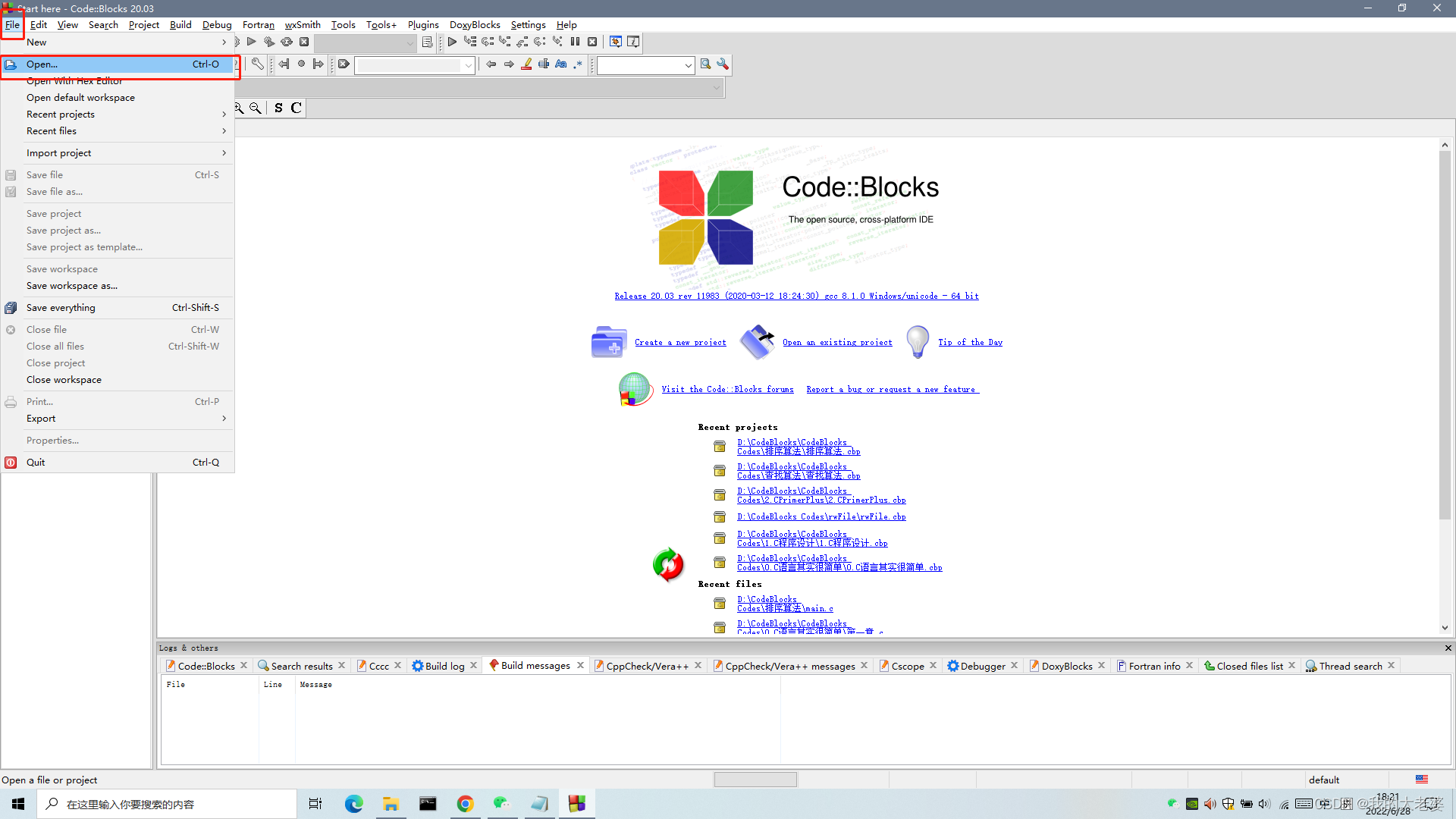Click Save everything in the File menu
The image size is (1456, 819).
click(60, 307)
